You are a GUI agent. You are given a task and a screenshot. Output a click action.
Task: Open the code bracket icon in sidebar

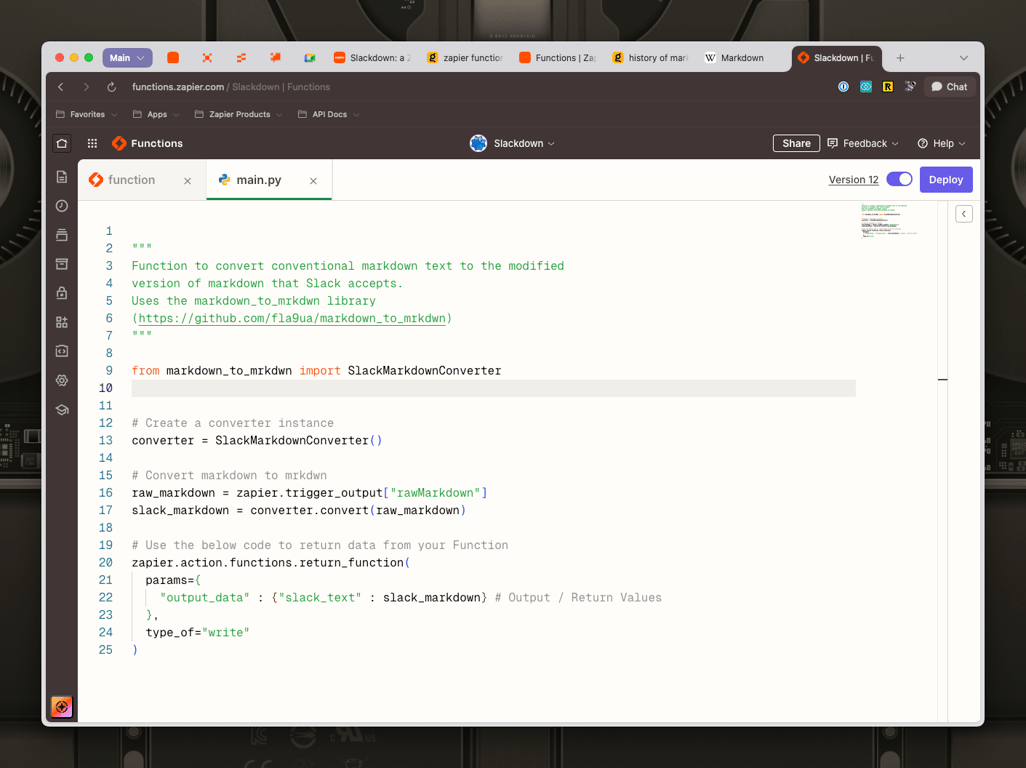[62, 352]
